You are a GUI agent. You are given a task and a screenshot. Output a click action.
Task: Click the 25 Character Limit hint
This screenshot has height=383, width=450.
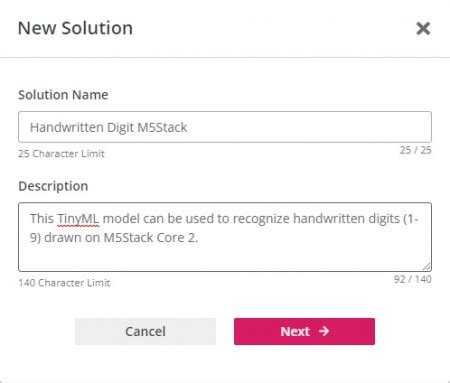61,154
